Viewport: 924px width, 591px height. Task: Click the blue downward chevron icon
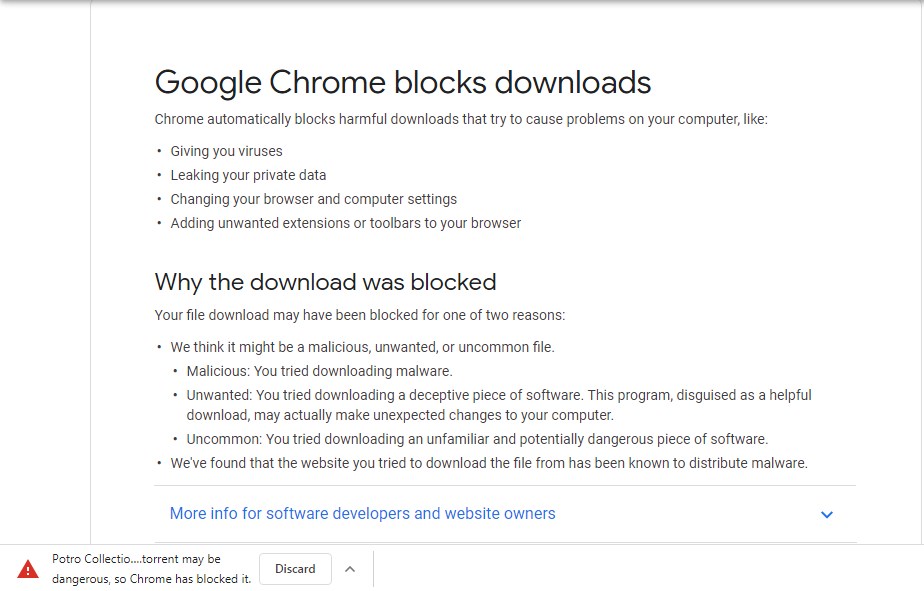pos(827,514)
